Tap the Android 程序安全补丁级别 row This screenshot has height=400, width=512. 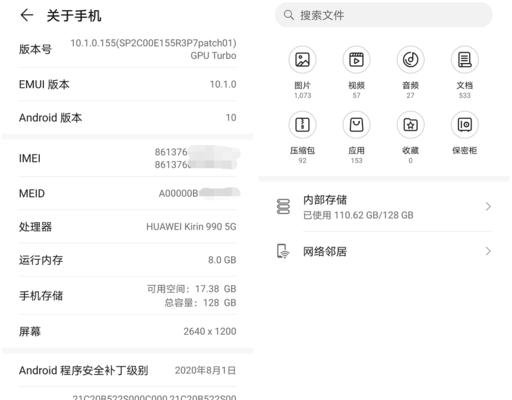[x=128, y=370]
